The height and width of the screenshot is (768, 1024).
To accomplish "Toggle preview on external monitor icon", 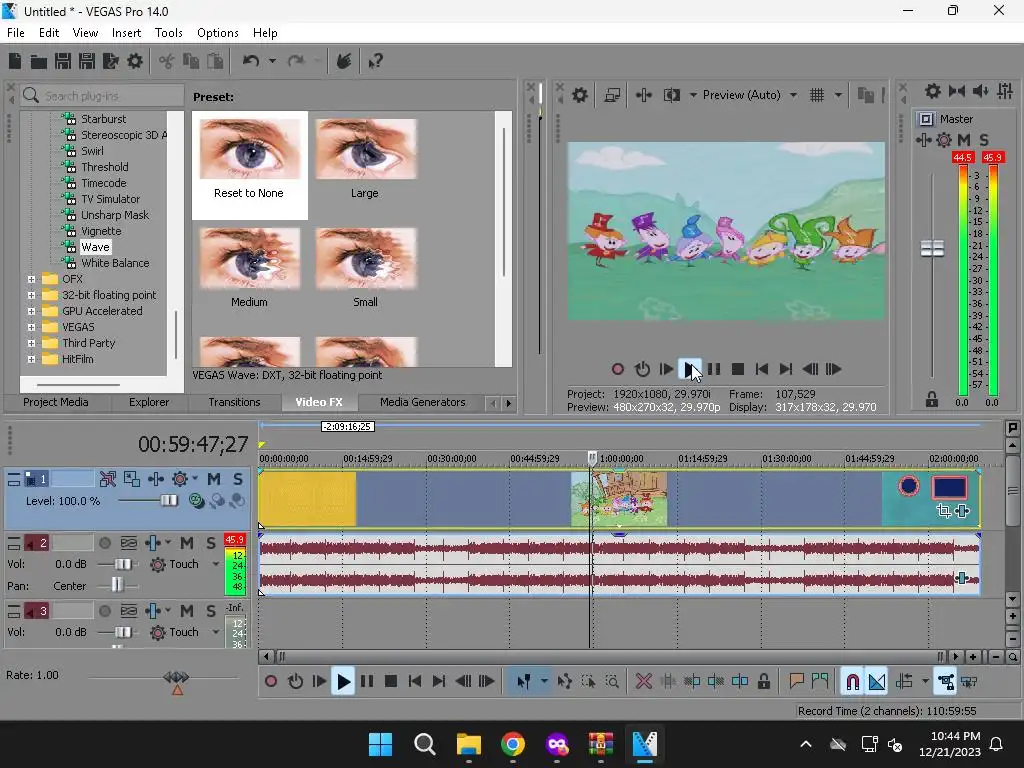I will pos(612,95).
